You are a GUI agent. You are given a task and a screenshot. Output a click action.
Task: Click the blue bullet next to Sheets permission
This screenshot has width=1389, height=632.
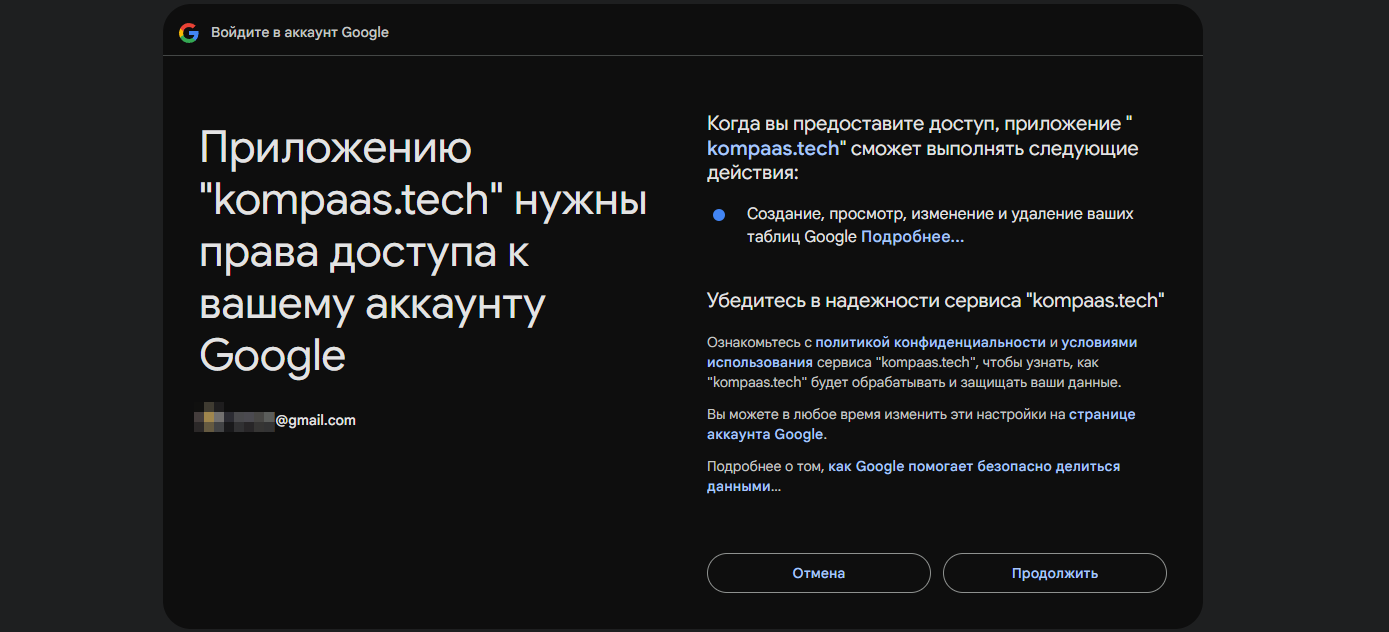click(719, 215)
